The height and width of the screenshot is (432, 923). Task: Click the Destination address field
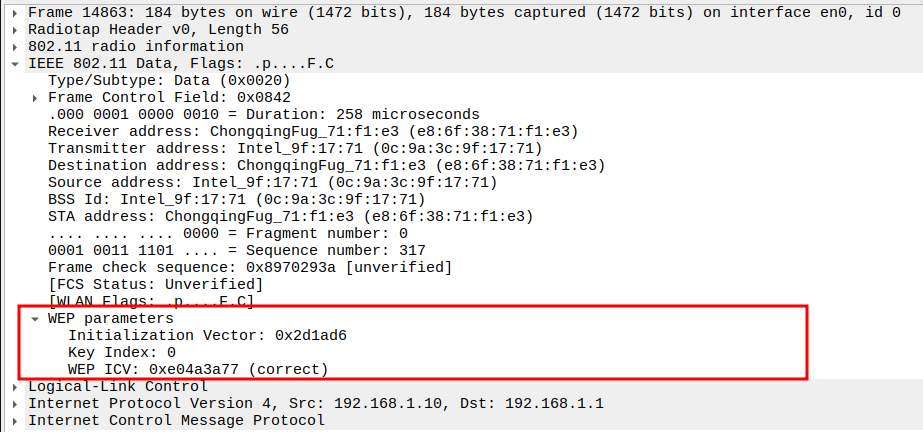click(326, 165)
